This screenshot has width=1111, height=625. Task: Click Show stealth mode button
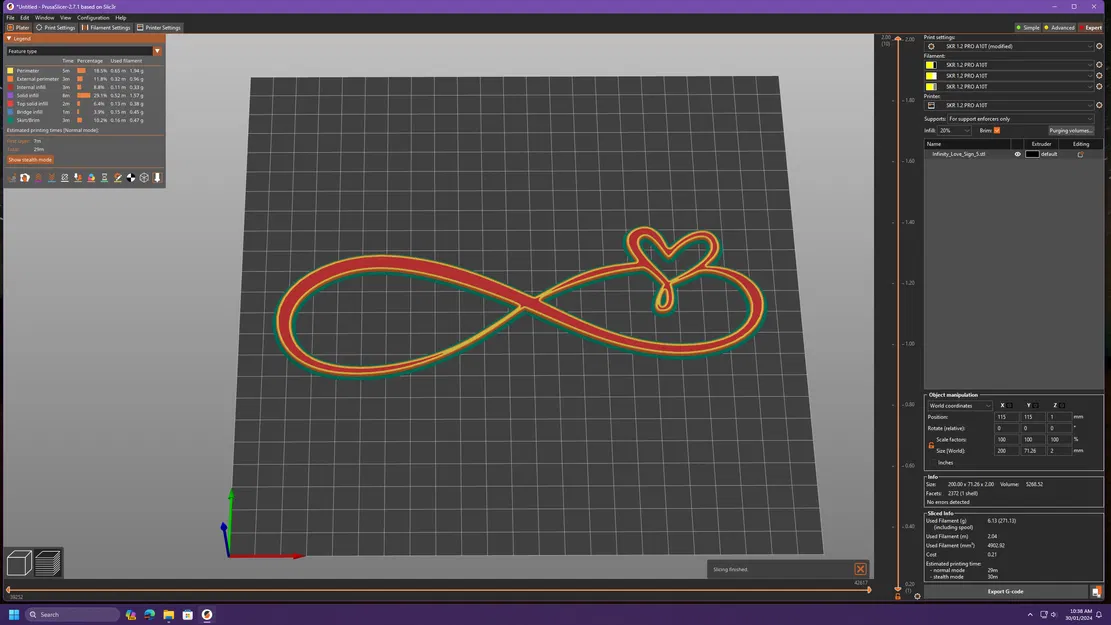pos(30,159)
